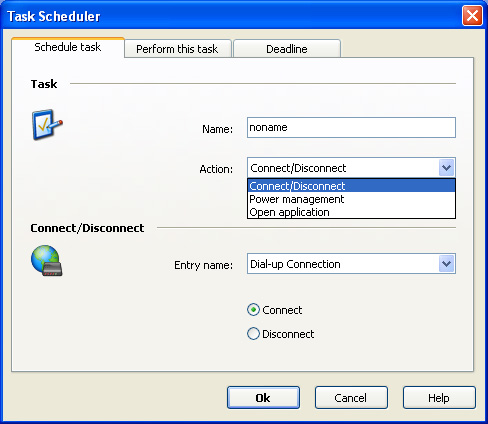
Task: Choose Open application from the action list
Action: pos(351,212)
